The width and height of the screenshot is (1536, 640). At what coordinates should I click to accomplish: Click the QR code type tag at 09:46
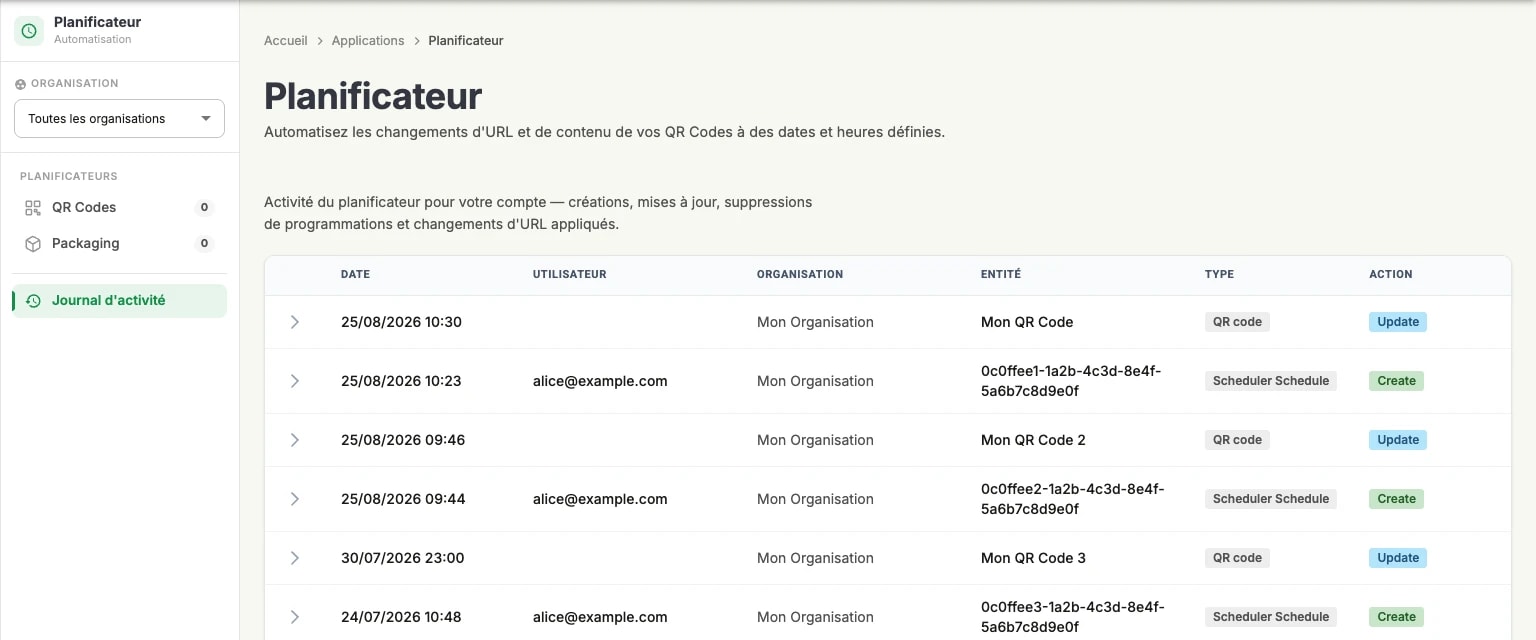pyautogui.click(x=1237, y=440)
